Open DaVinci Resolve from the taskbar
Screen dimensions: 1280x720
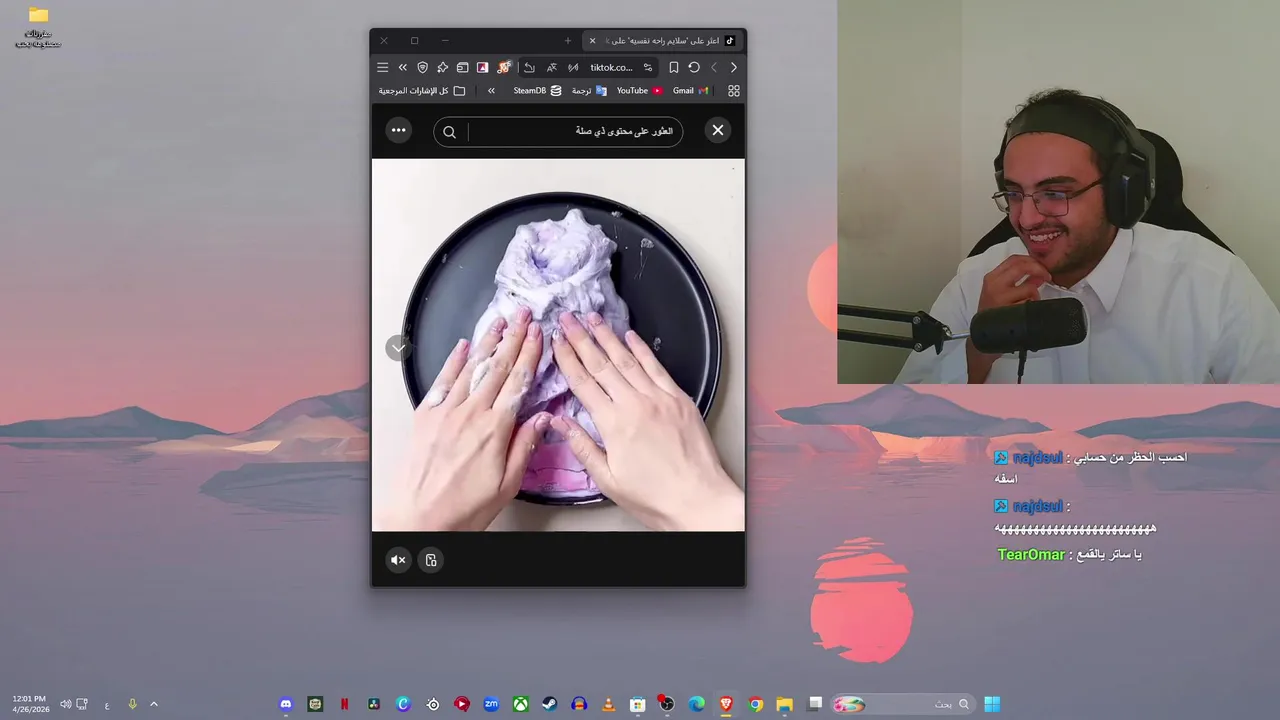[x=374, y=704]
